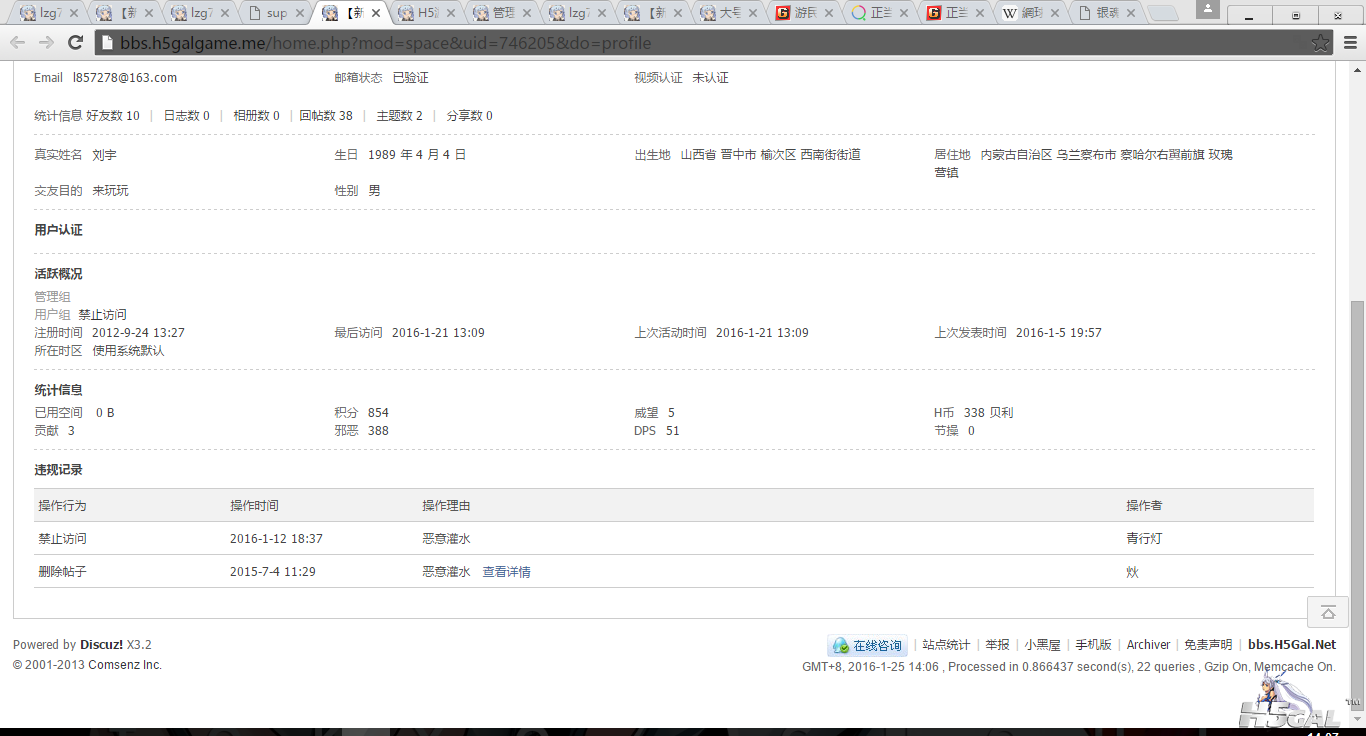
Task: Click the 举报 report link
Action: (997, 645)
